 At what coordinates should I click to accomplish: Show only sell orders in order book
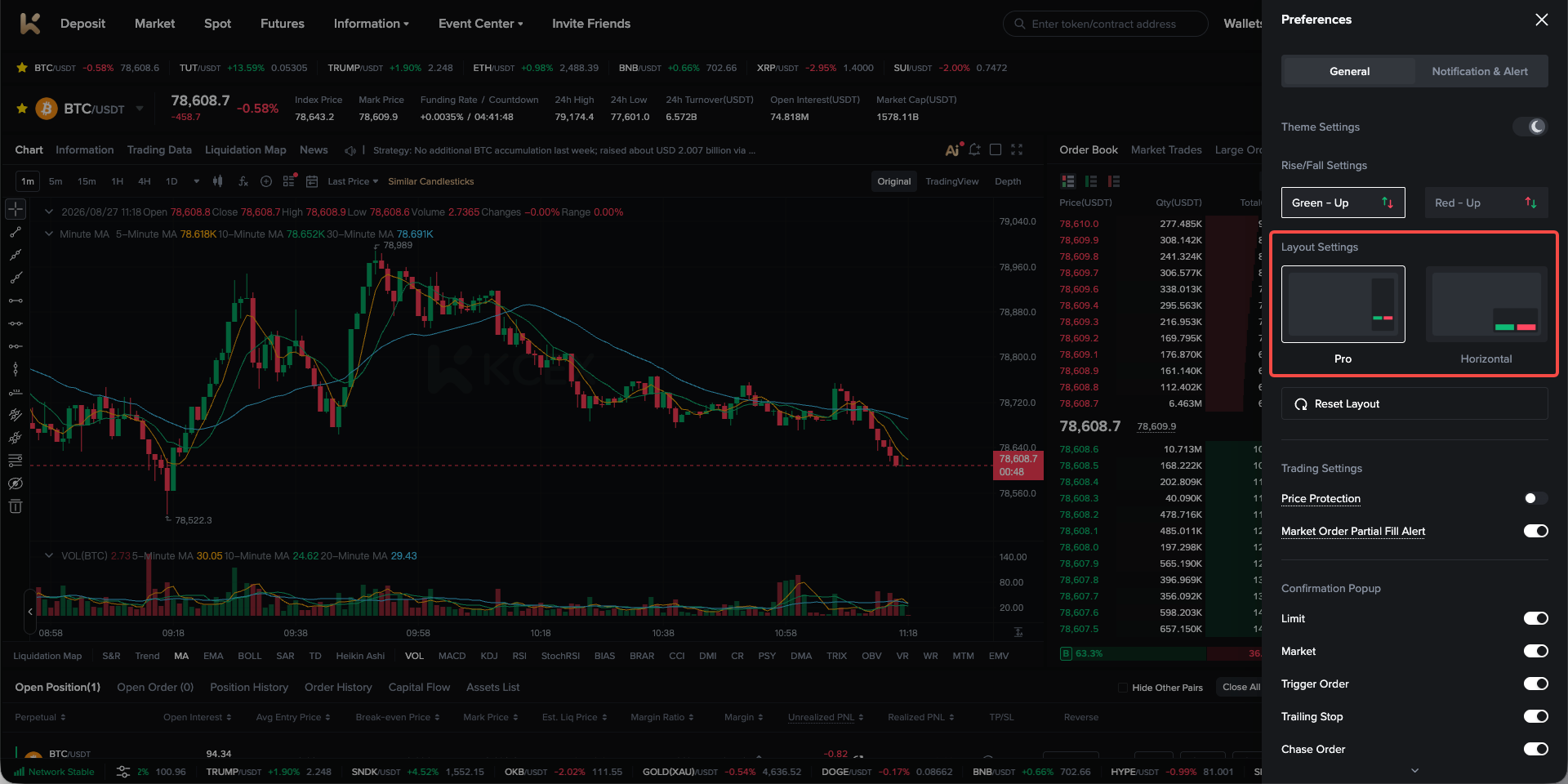click(x=1114, y=181)
